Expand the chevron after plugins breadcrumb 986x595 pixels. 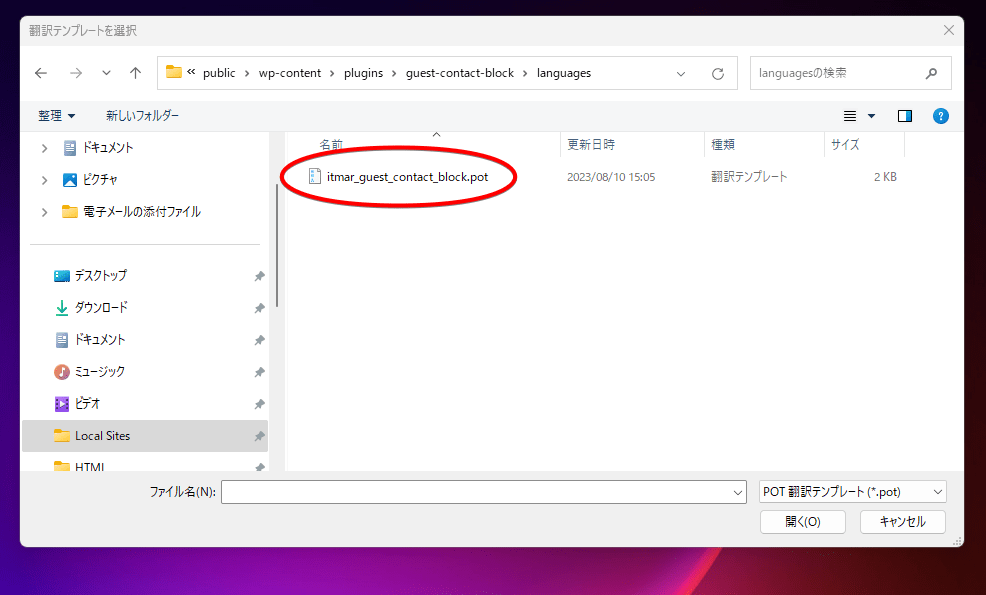[394, 74]
